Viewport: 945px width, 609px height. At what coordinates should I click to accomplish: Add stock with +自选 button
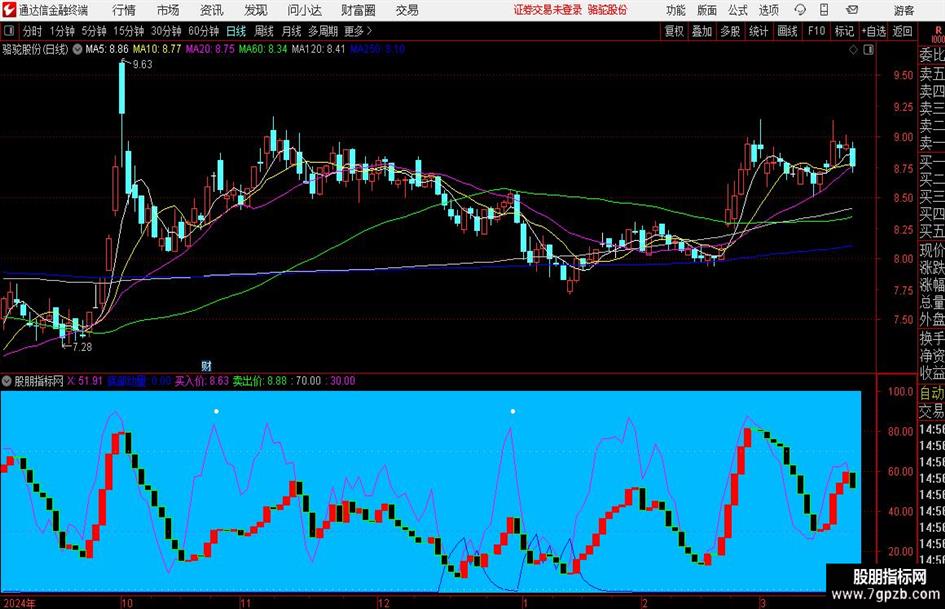point(874,31)
